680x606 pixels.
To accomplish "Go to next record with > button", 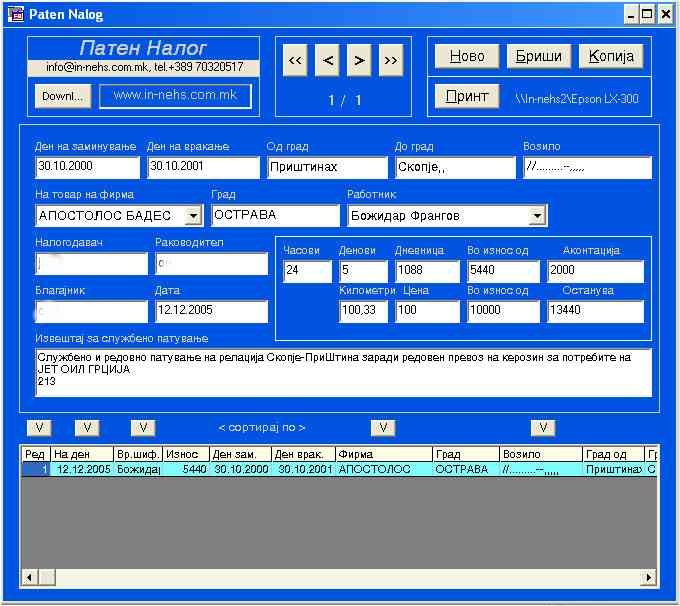I will [x=359, y=60].
